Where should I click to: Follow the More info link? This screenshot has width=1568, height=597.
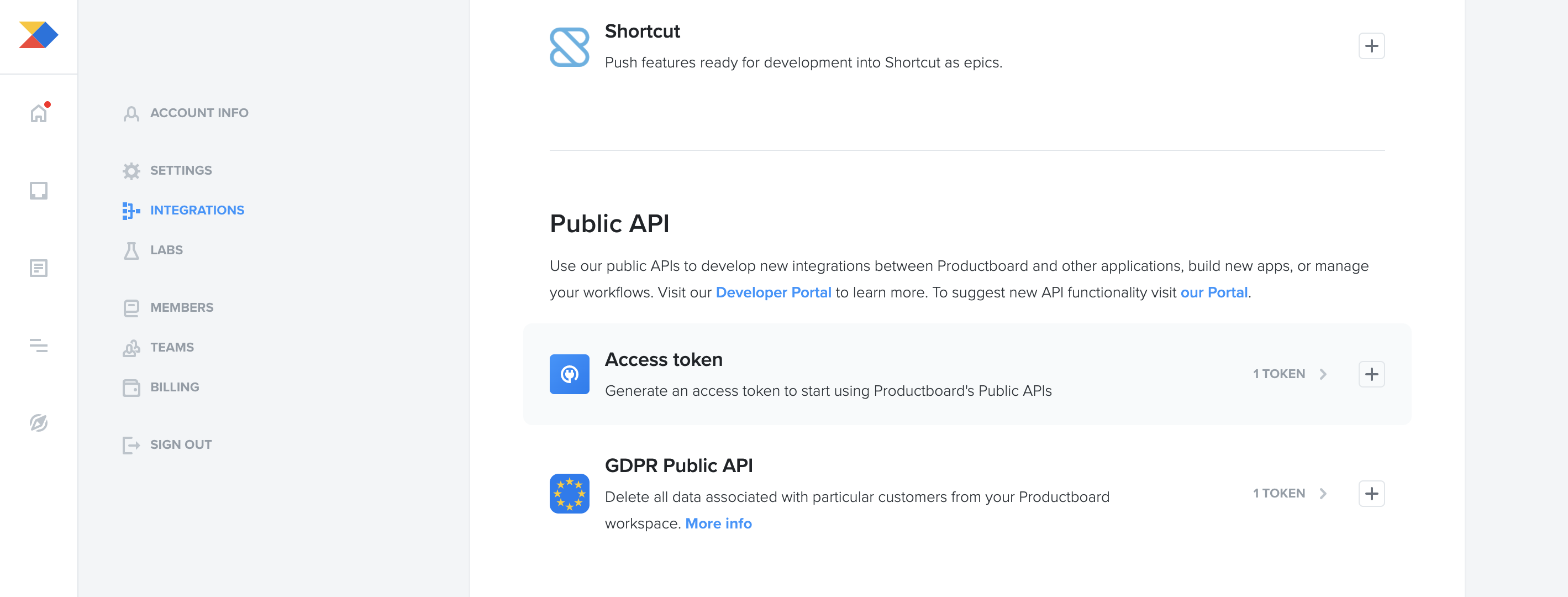pyautogui.click(x=718, y=523)
